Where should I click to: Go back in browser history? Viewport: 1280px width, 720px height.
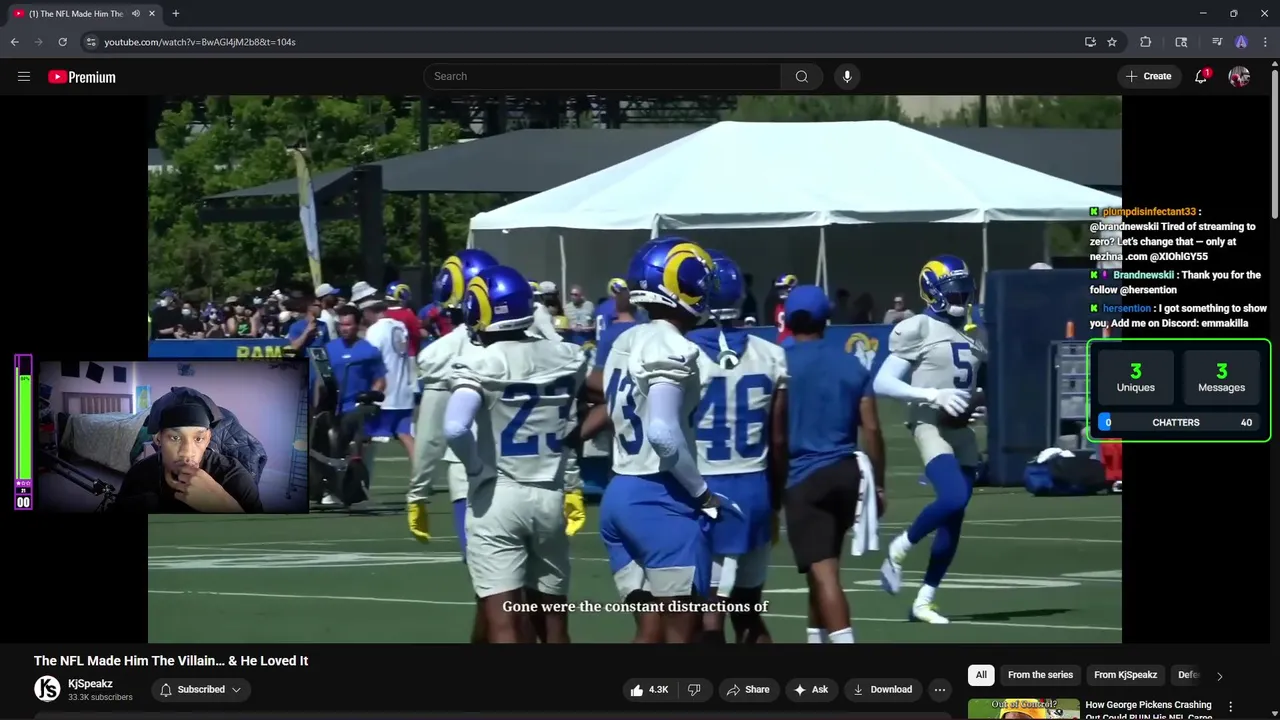click(15, 42)
